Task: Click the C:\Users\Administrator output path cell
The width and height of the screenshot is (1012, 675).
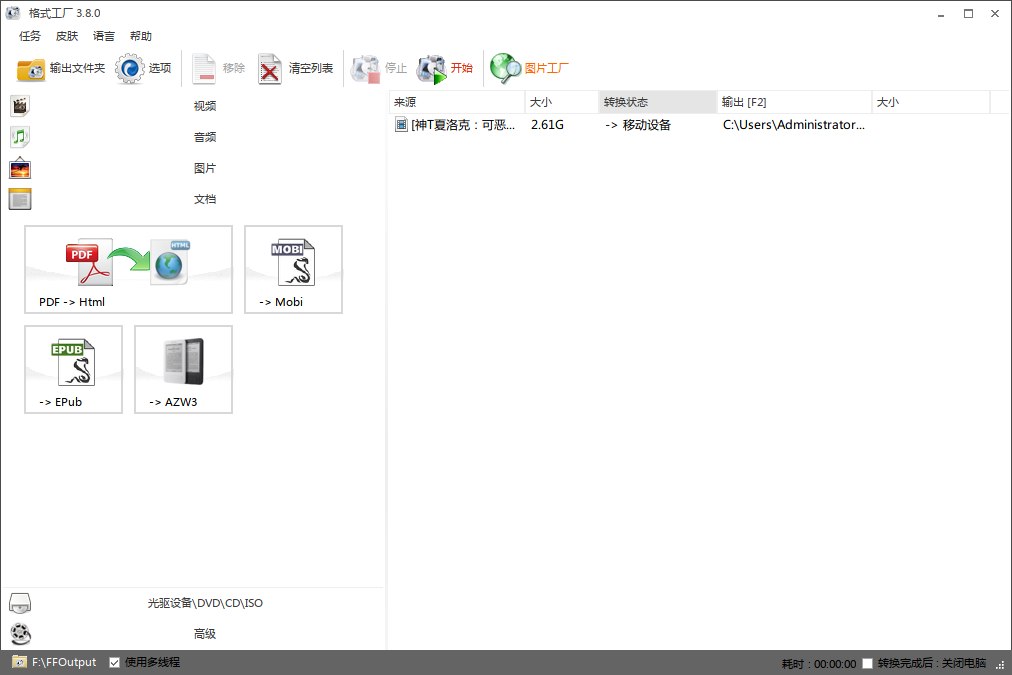Action: (x=794, y=125)
